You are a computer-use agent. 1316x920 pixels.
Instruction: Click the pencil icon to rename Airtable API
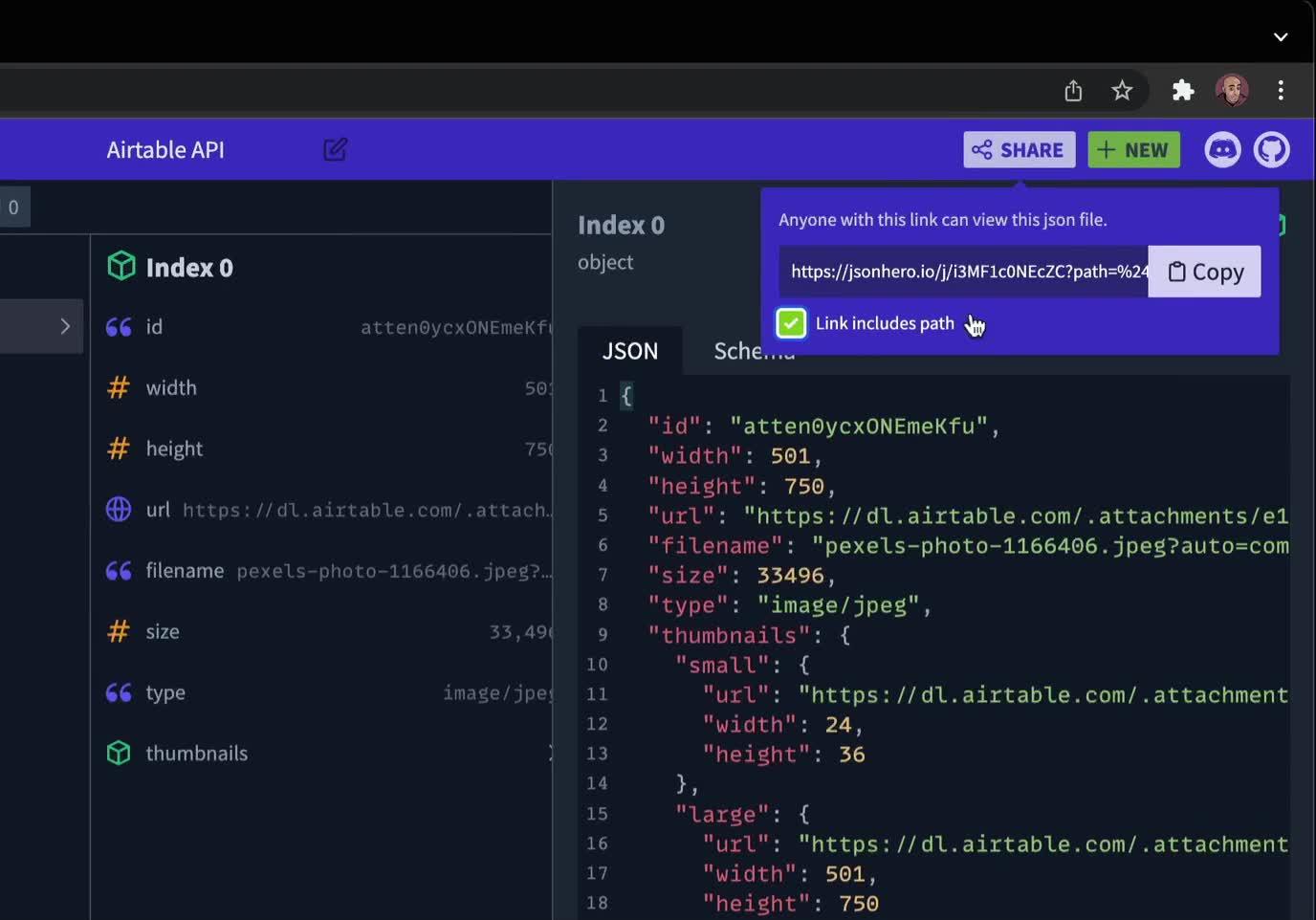click(335, 149)
